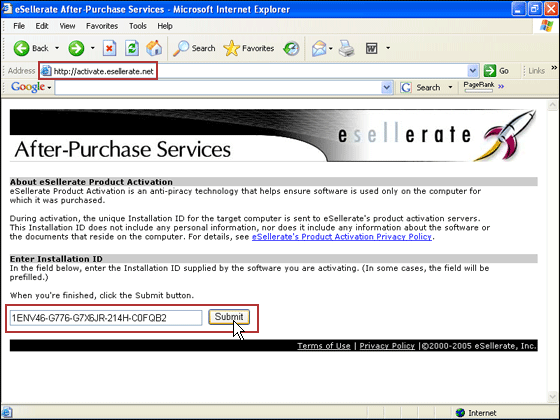Click the Mail envelope icon

(x=319, y=48)
